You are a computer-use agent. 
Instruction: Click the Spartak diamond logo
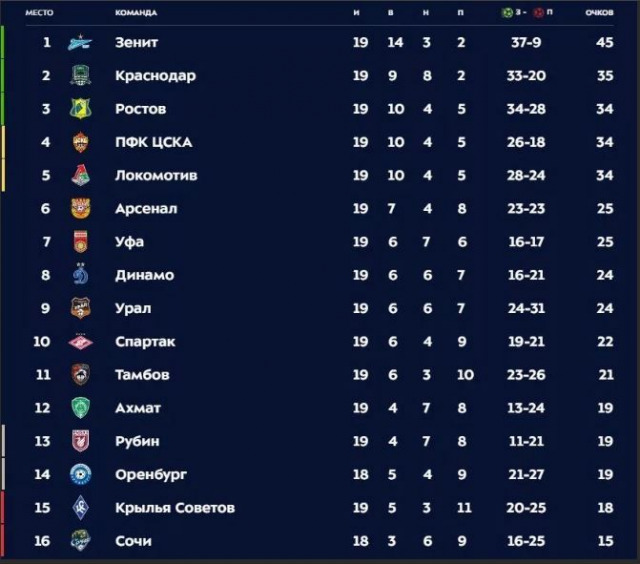[80, 342]
